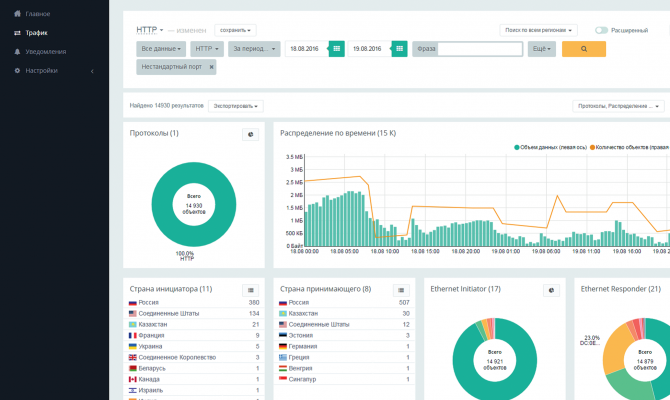The height and width of the screenshot is (400, 670).
Task: Click the 18.08.2016 date field
Action: [306, 49]
